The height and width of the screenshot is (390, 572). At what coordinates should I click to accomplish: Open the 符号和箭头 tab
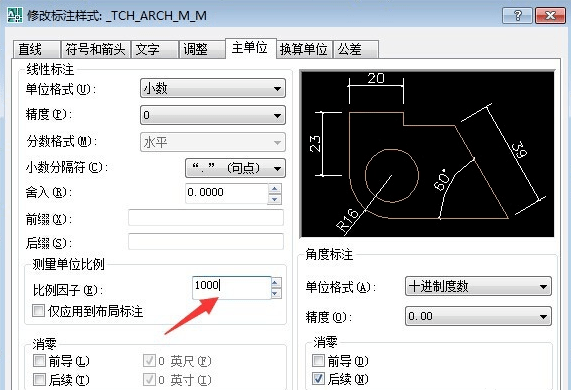(x=96, y=49)
